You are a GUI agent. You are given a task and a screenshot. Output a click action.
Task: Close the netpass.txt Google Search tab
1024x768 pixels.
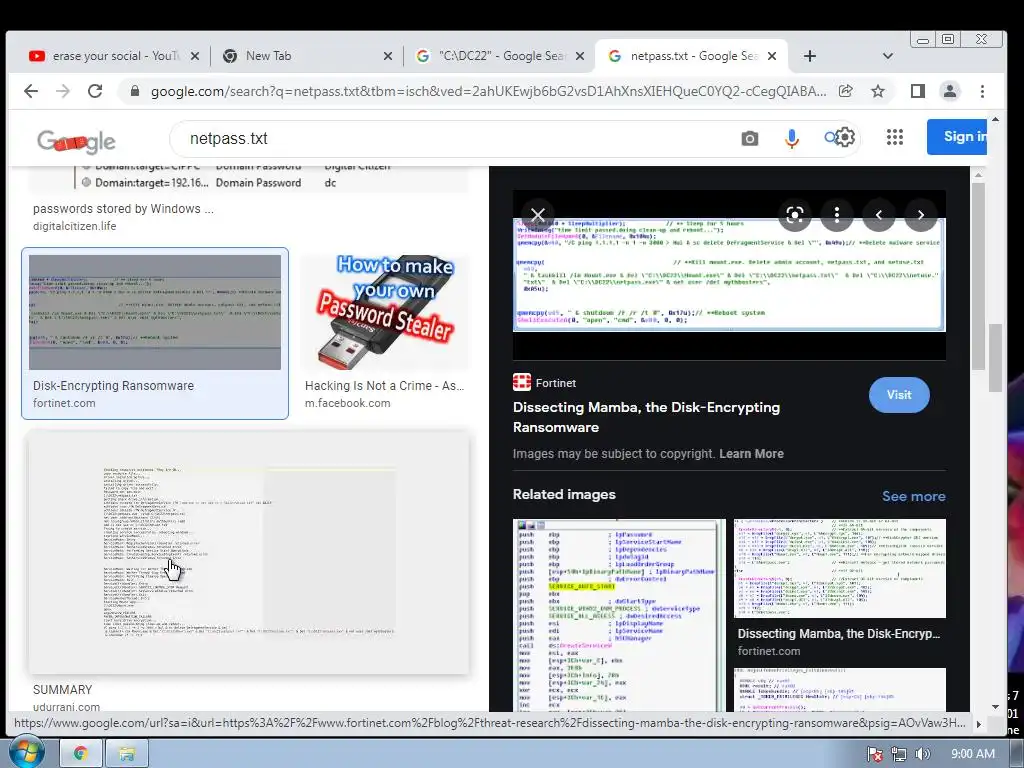point(772,56)
